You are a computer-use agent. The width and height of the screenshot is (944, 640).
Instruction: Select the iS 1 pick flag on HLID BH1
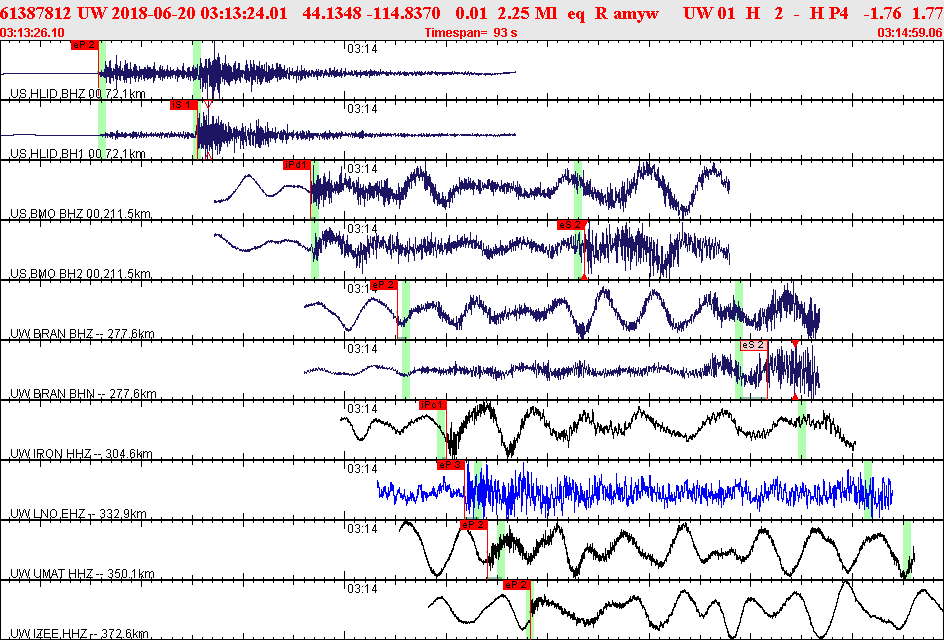coord(183,105)
